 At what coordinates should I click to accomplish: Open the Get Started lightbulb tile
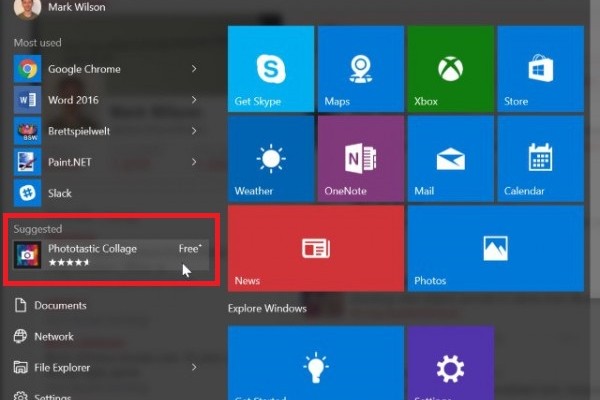point(316,363)
